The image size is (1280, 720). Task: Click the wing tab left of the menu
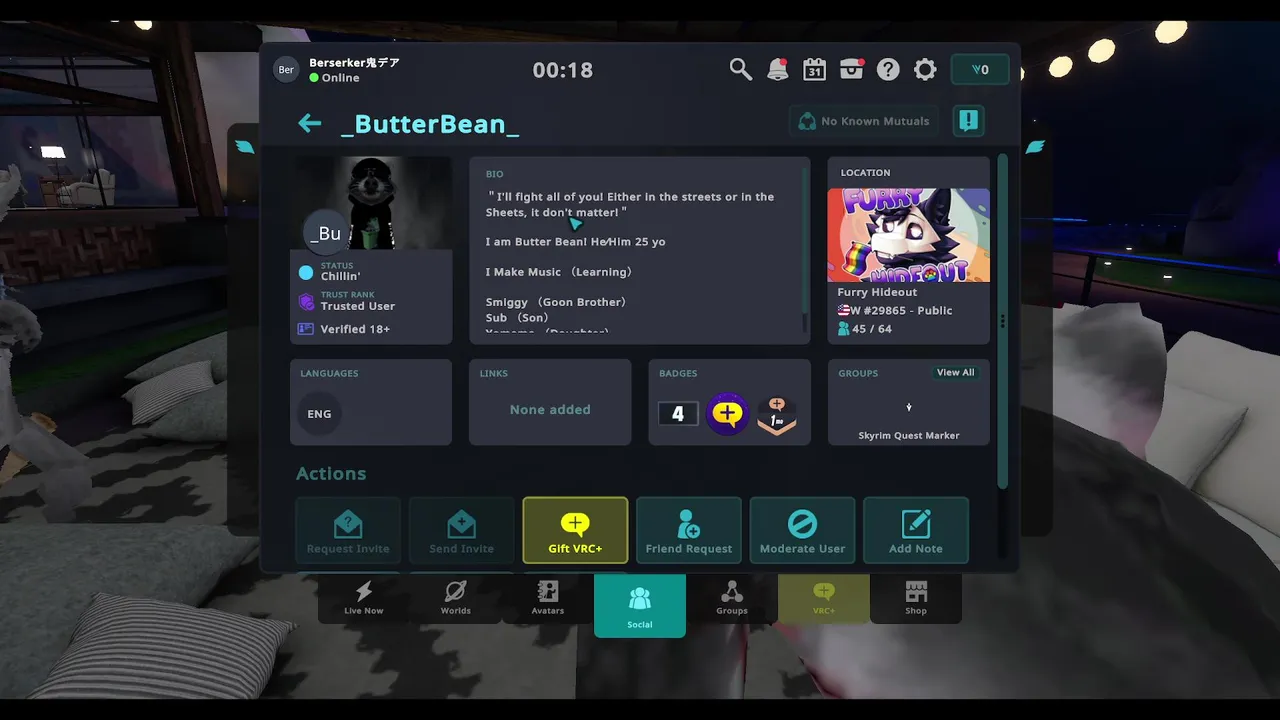tap(244, 147)
